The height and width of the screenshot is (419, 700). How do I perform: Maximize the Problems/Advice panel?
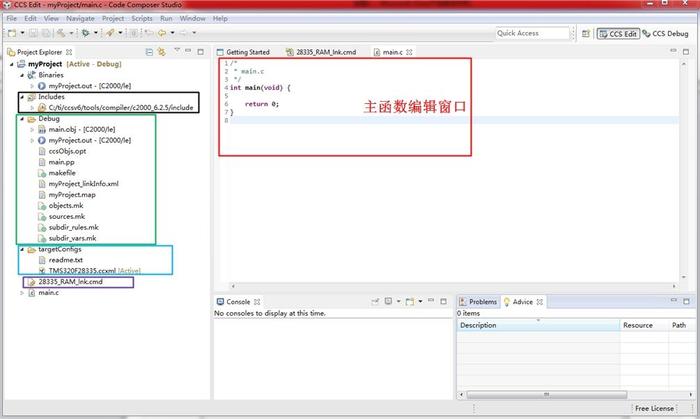tap(686, 302)
